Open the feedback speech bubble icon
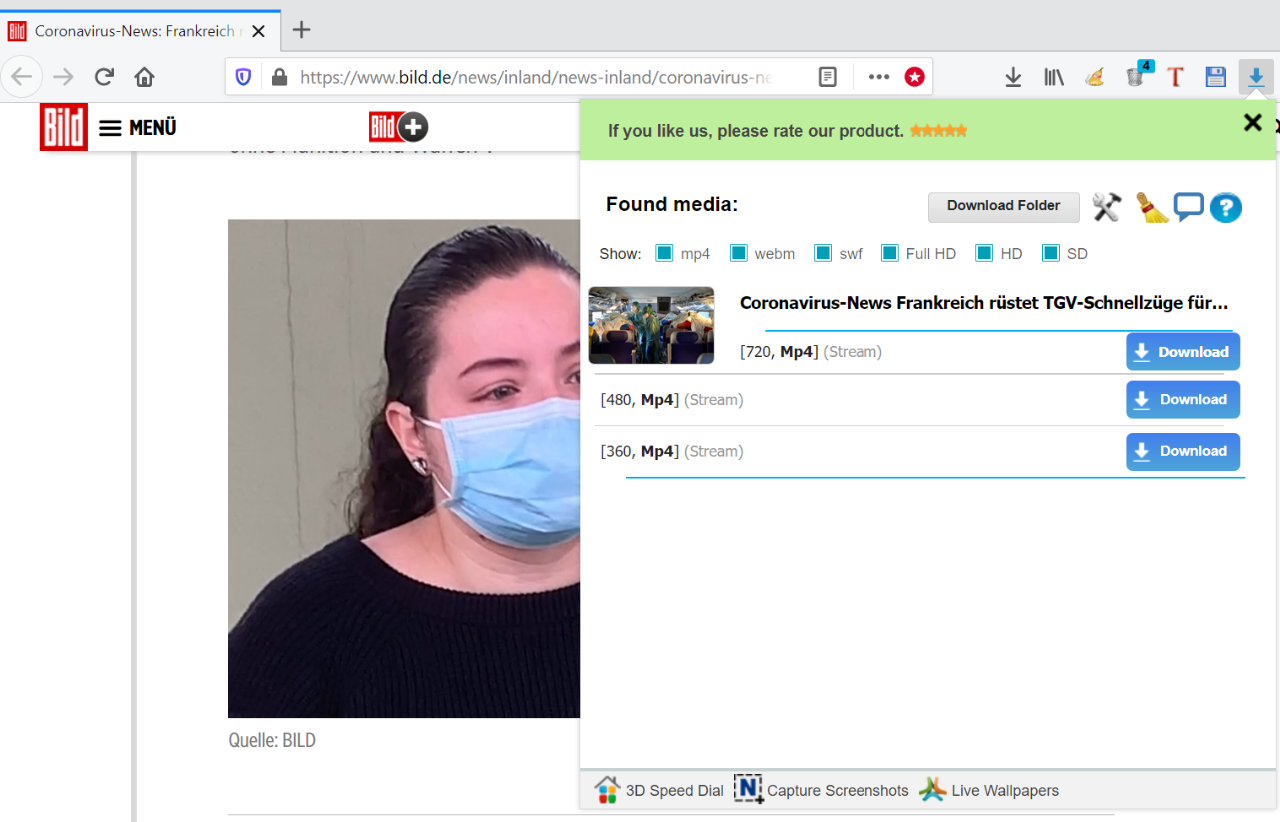This screenshot has width=1280, height=822. [x=1188, y=207]
